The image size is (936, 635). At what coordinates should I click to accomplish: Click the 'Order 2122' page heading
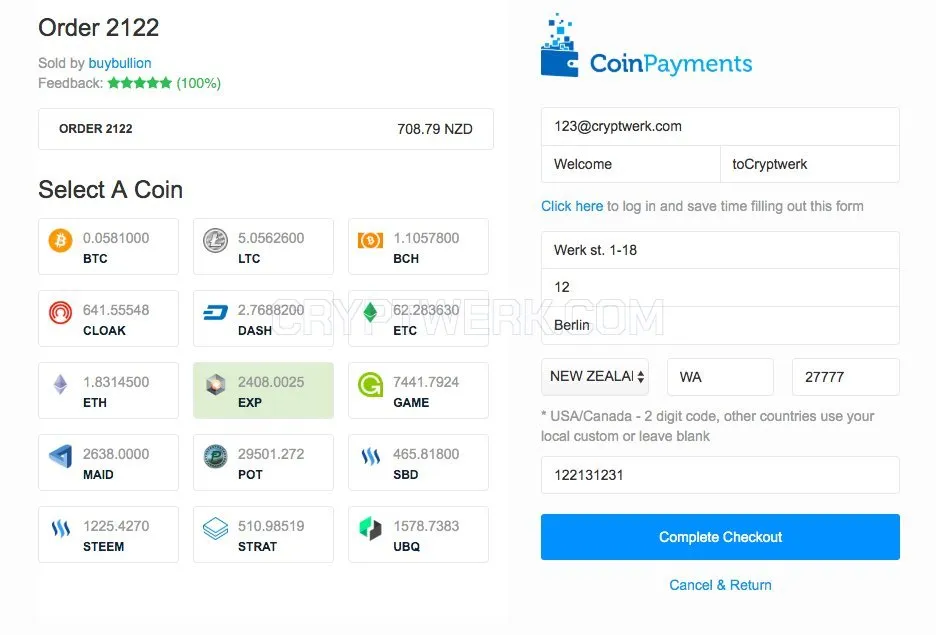click(x=98, y=28)
